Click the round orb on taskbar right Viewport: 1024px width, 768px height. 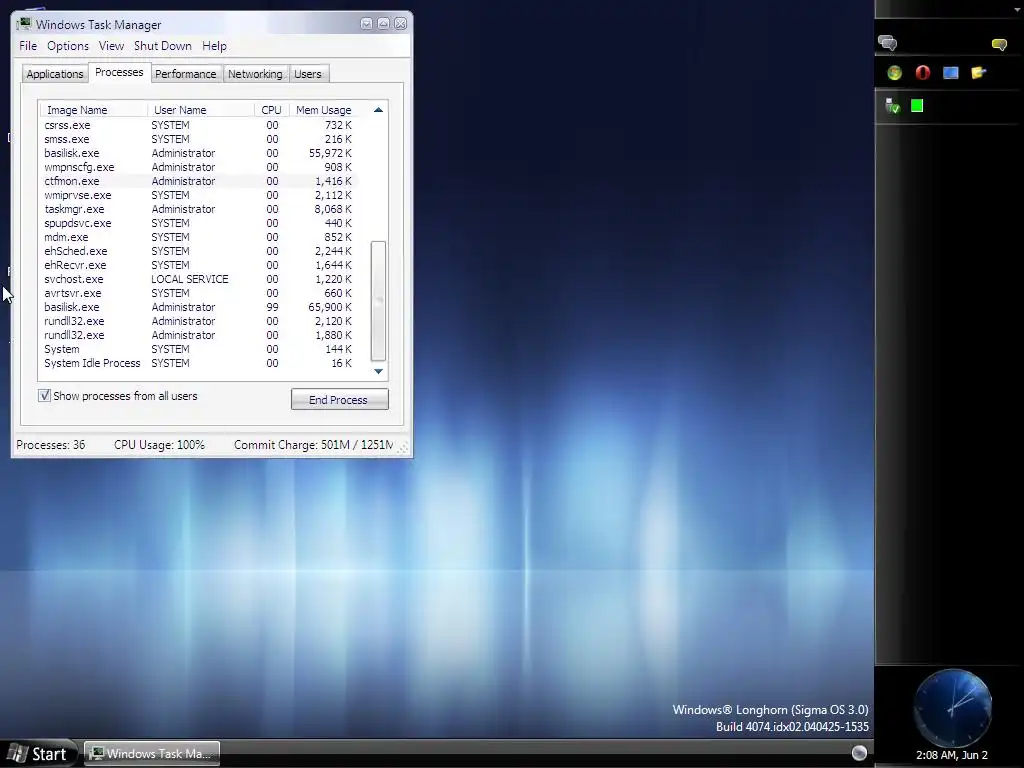[x=859, y=753]
